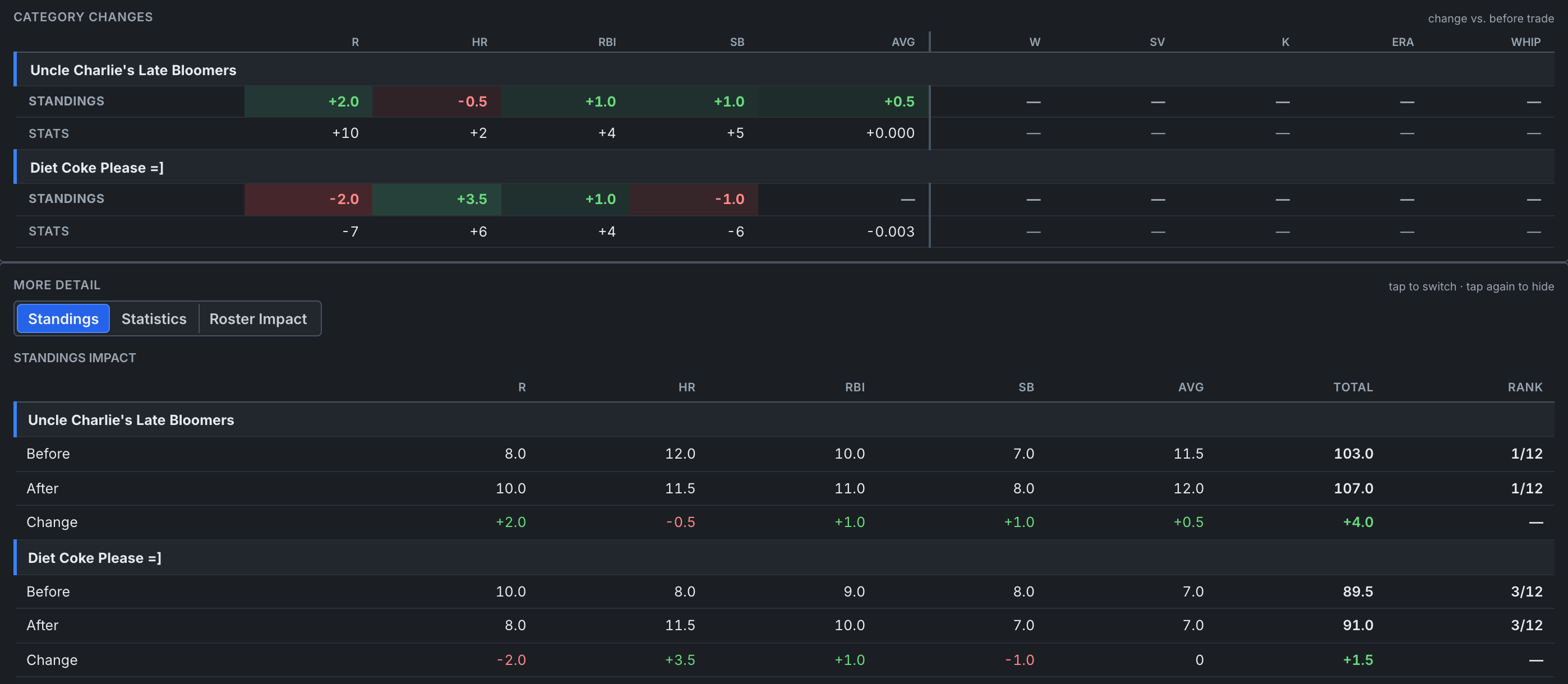This screenshot has height=684, width=1568.
Task: Click Uncle Charlie's +2.0 R standings cell
Action: [308, 101]
